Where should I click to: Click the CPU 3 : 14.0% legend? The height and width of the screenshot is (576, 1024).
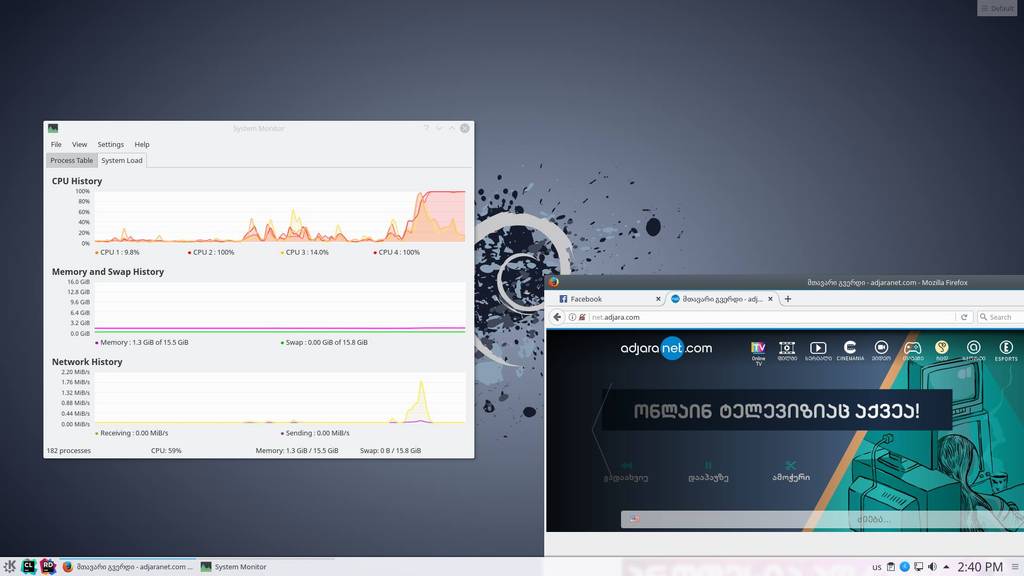pos(304,252)
